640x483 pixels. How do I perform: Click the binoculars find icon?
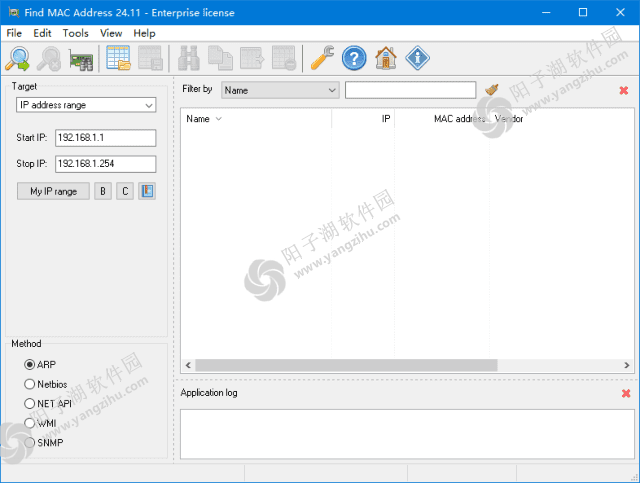tap(189, 58)
